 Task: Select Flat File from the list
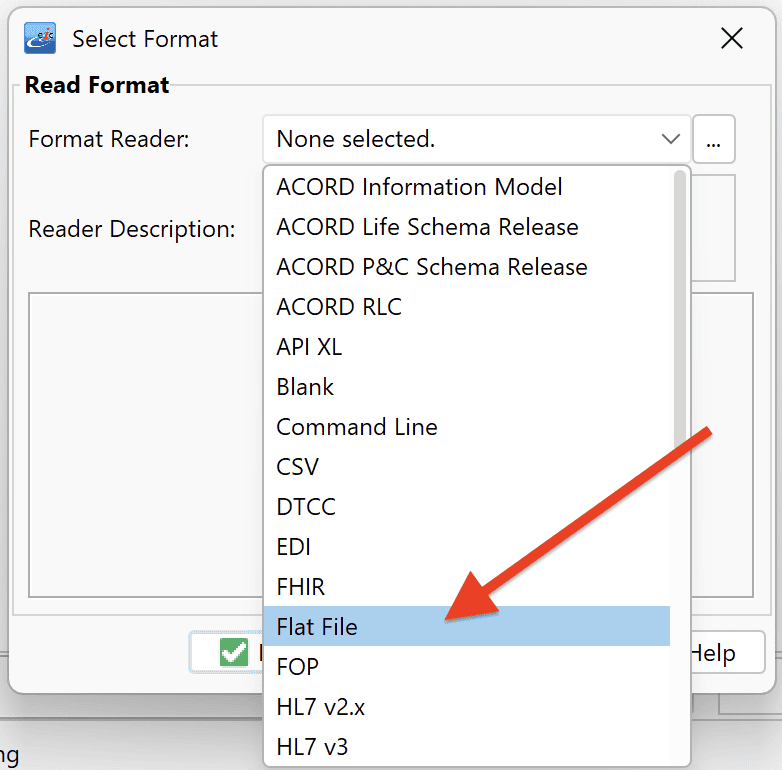(466, 626)
